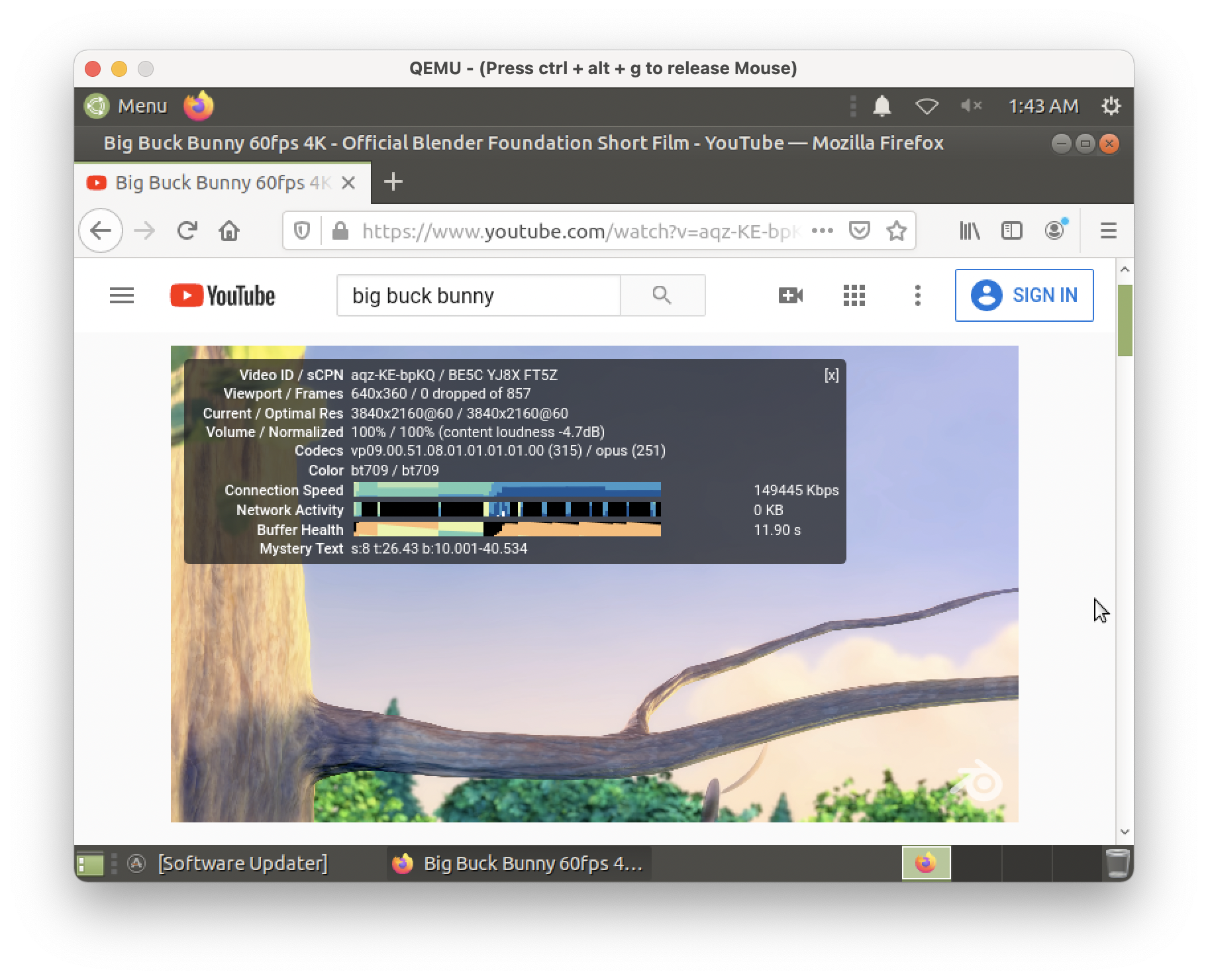Select the Big Buck Bunny browser tab
Viewport: 1208px width, 980px height.
click(x=223, y=183)
